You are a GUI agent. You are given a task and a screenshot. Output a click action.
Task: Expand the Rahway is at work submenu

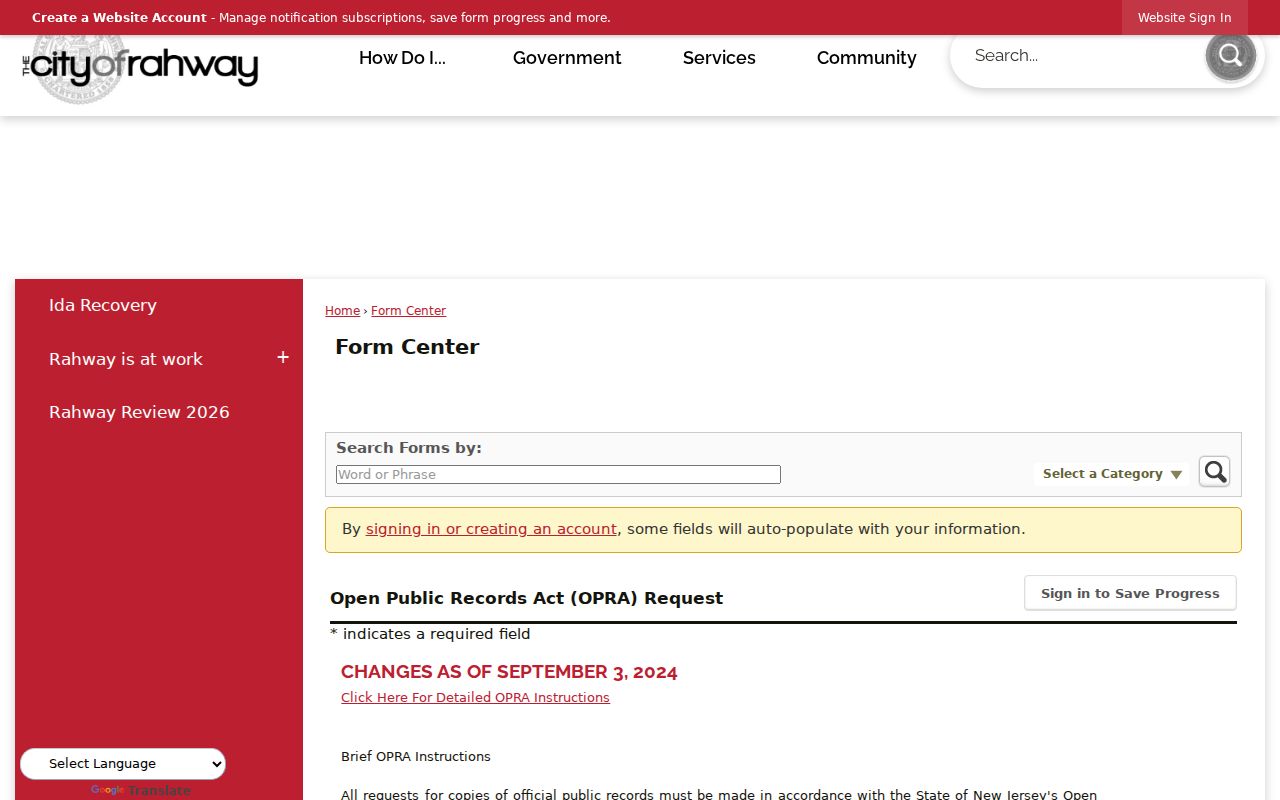[x=283, y=358]
